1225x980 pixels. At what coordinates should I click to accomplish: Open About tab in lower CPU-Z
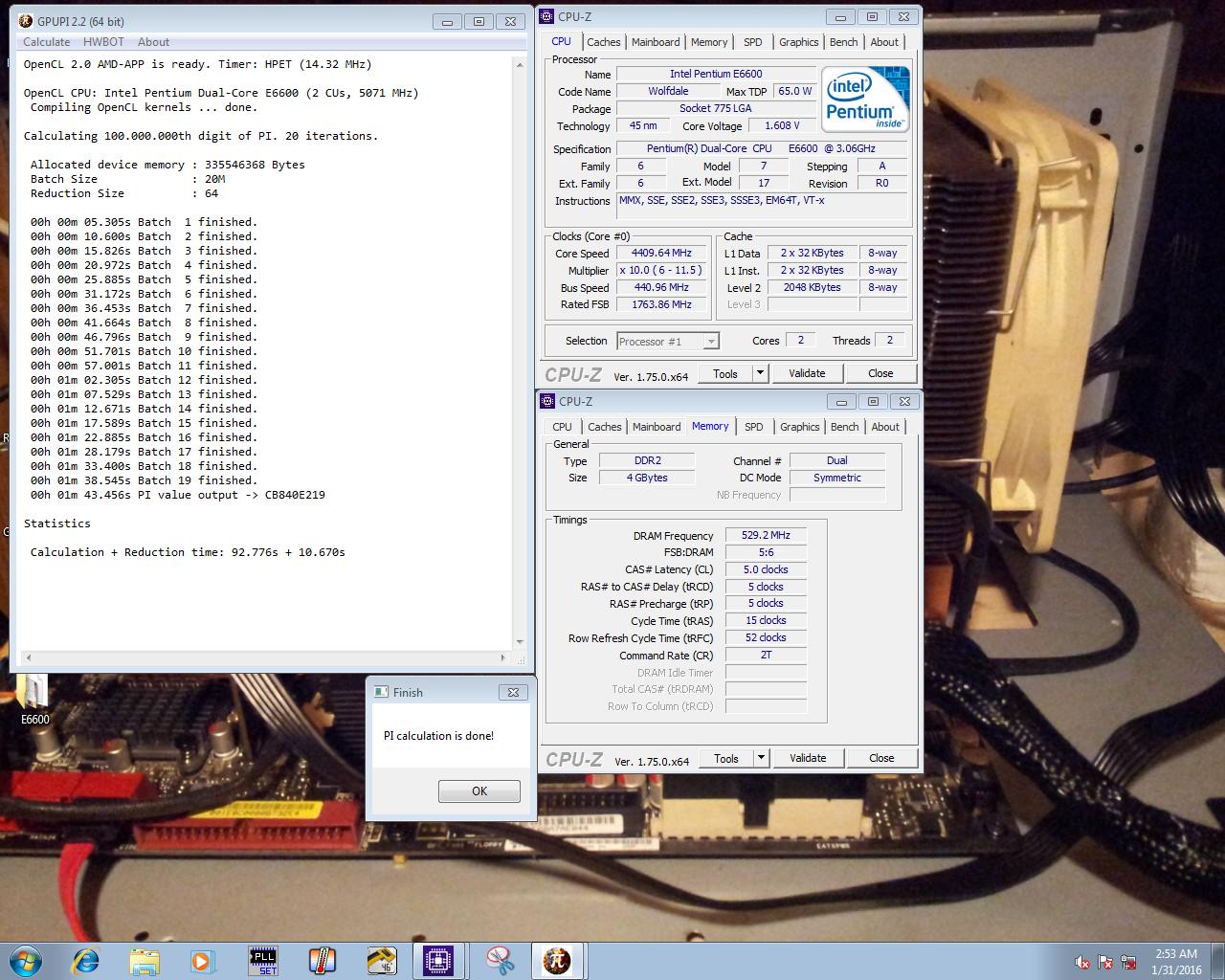tap(885, 427)
